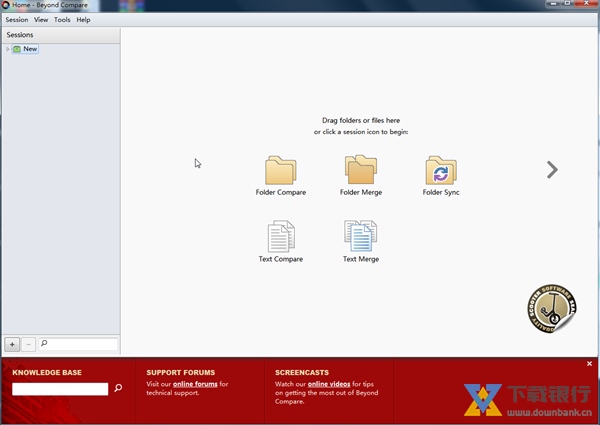Screen dimensions: 600x425
Task: Start a Folder Sync session
Action: (441, 170)
